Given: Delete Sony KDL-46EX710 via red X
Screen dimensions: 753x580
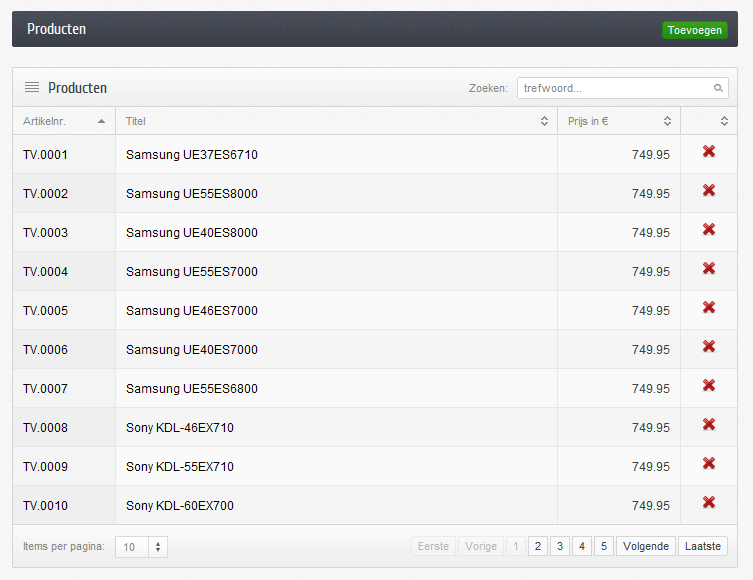Looking at the screenshot, I should tap(709, 424).
